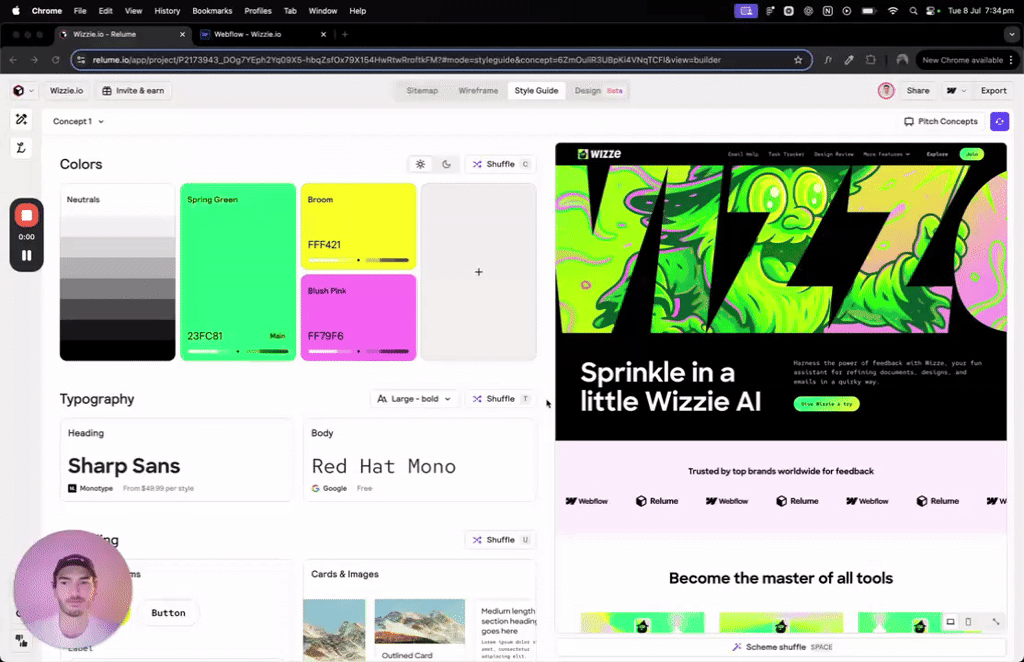Stop the screen recording with red button
The image size is (1024, 662).
pyautogui.click(x=27, y=215)
